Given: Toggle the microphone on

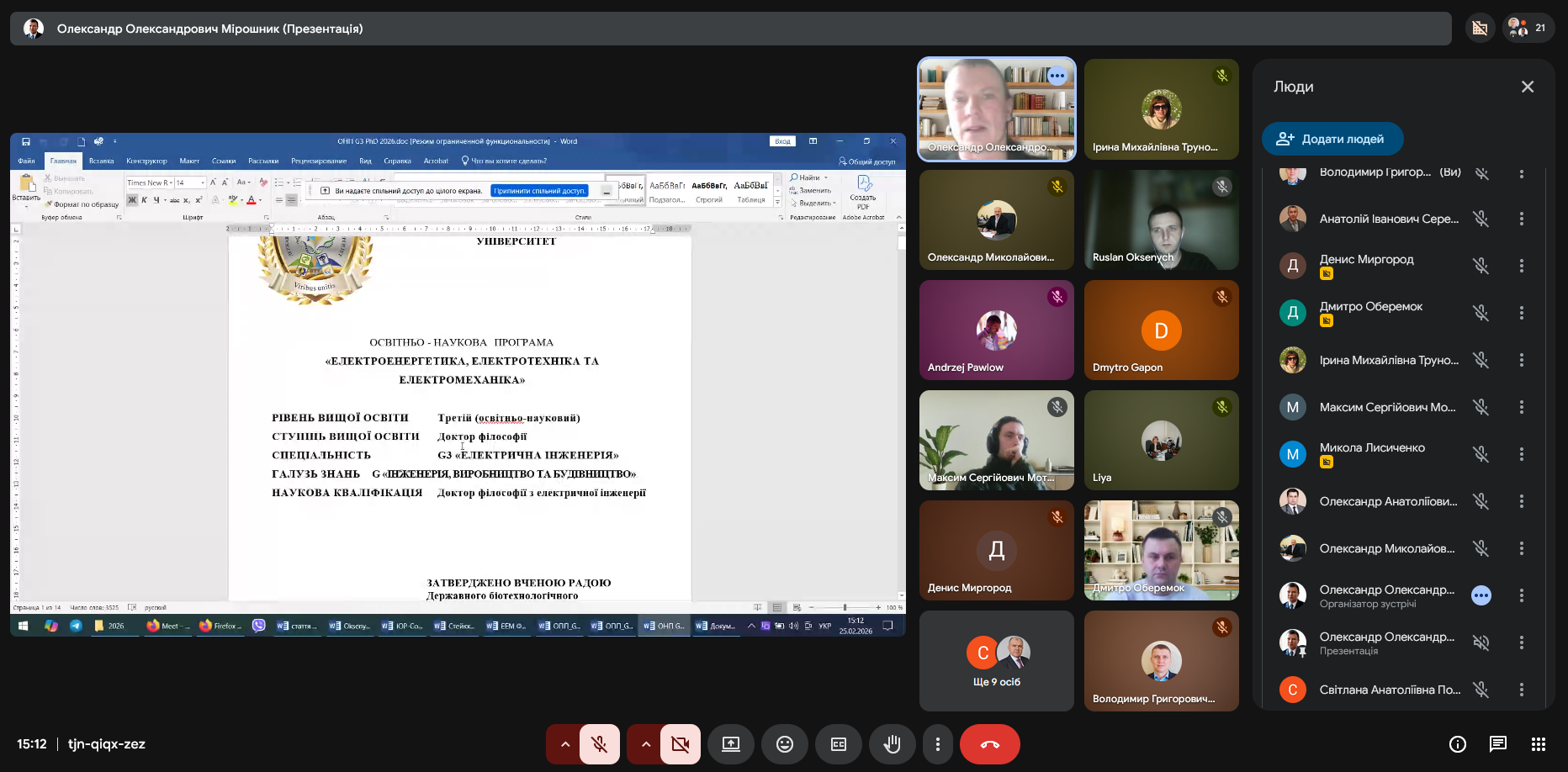Looking at the screenshot, I should 600,744.
